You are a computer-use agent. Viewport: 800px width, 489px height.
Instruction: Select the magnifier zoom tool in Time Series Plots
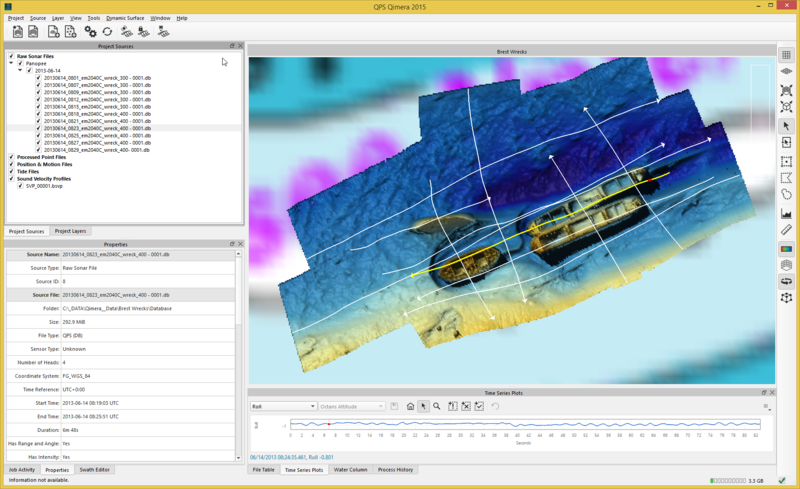pos(437,406)
